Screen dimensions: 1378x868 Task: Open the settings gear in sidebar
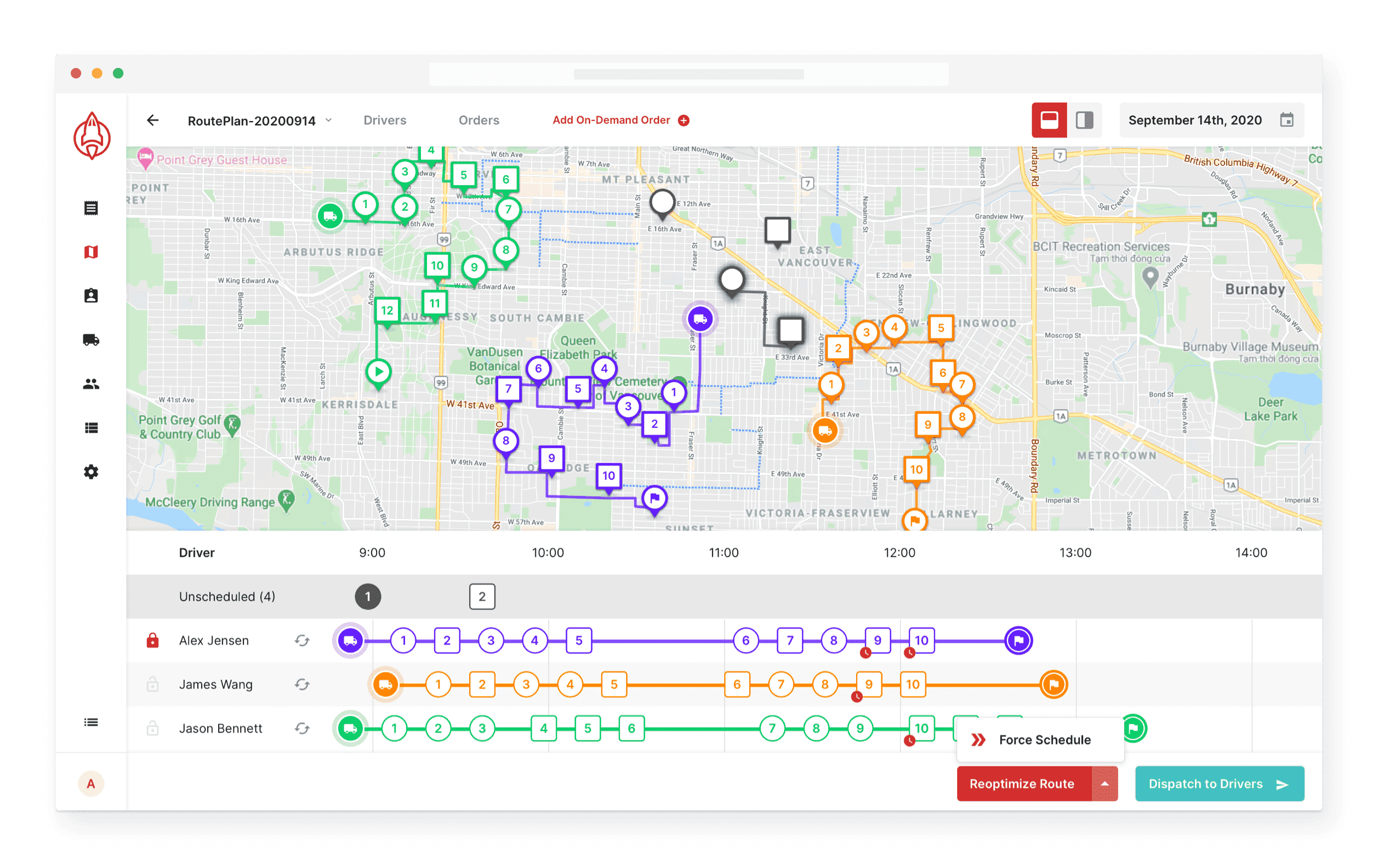click(x=91, y=472)
